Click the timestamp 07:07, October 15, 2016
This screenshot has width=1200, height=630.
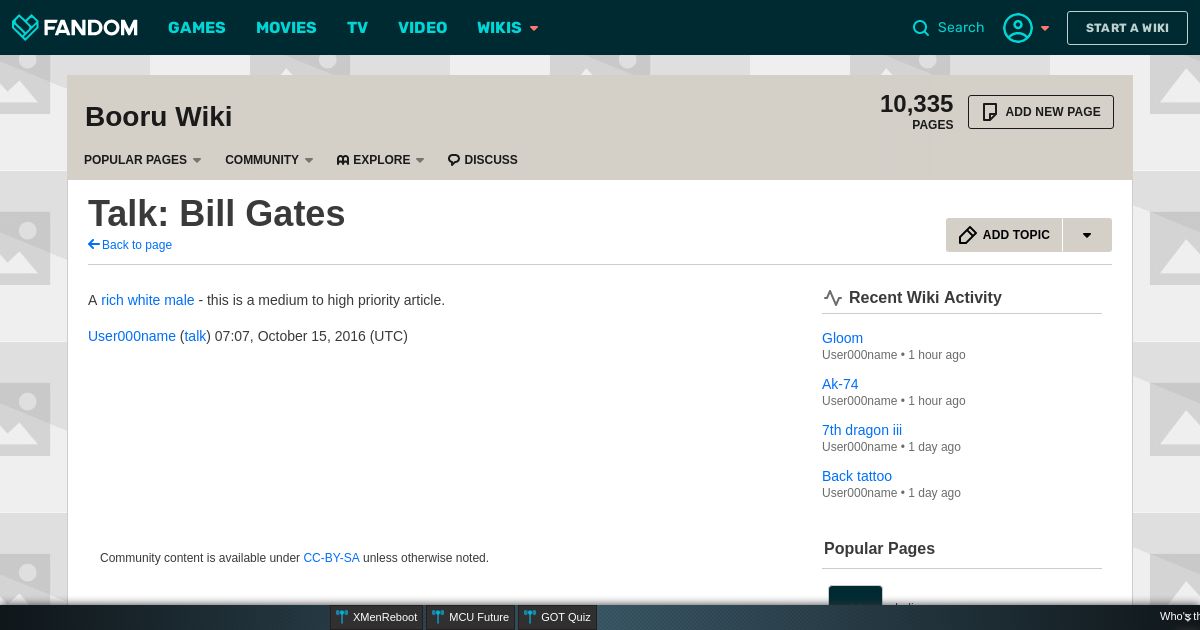pyautogui.click(x=290, y=336)
